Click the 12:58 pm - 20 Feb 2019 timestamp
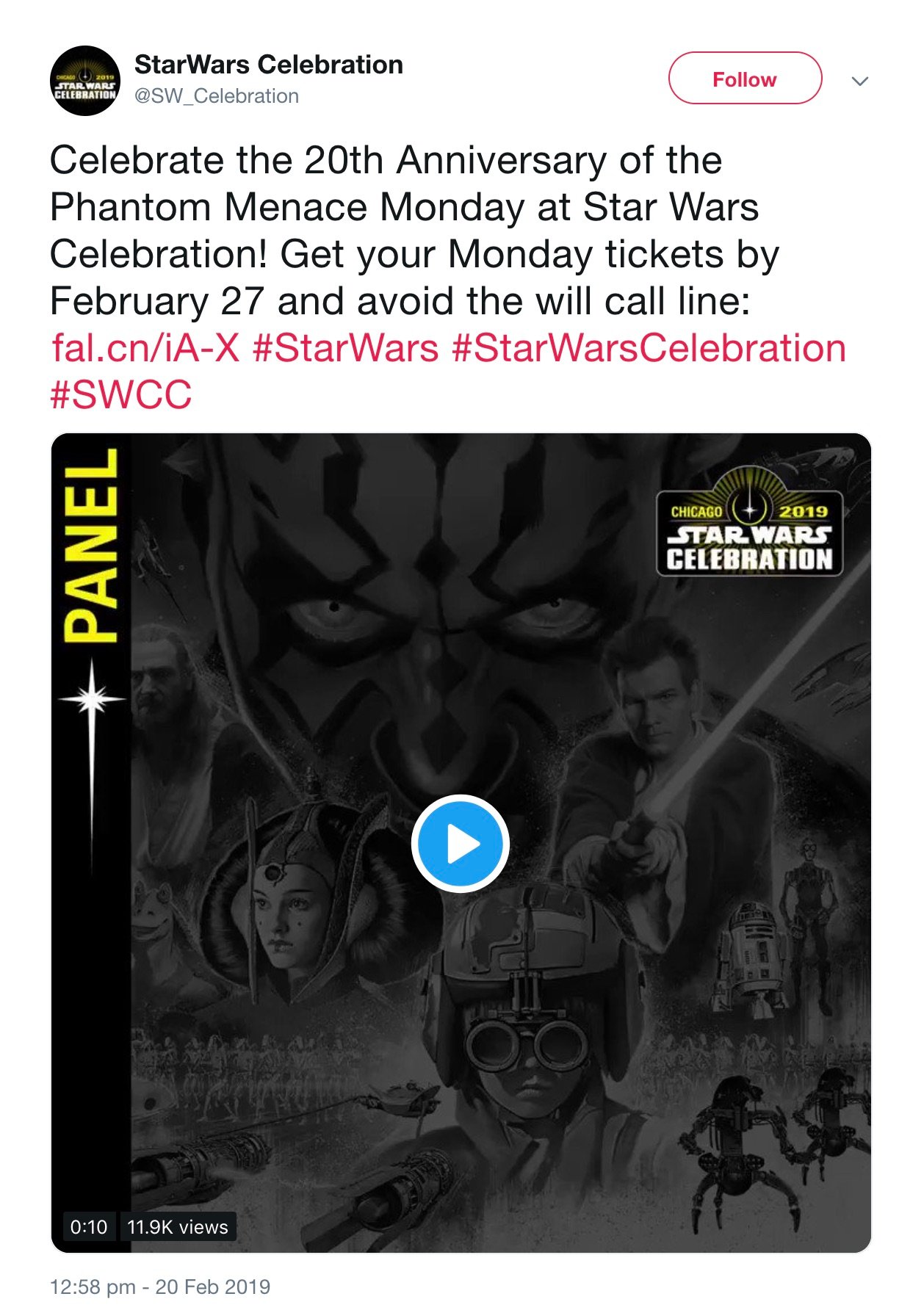Viewport: 924px width, 1313px height. tap(160, 1287)
